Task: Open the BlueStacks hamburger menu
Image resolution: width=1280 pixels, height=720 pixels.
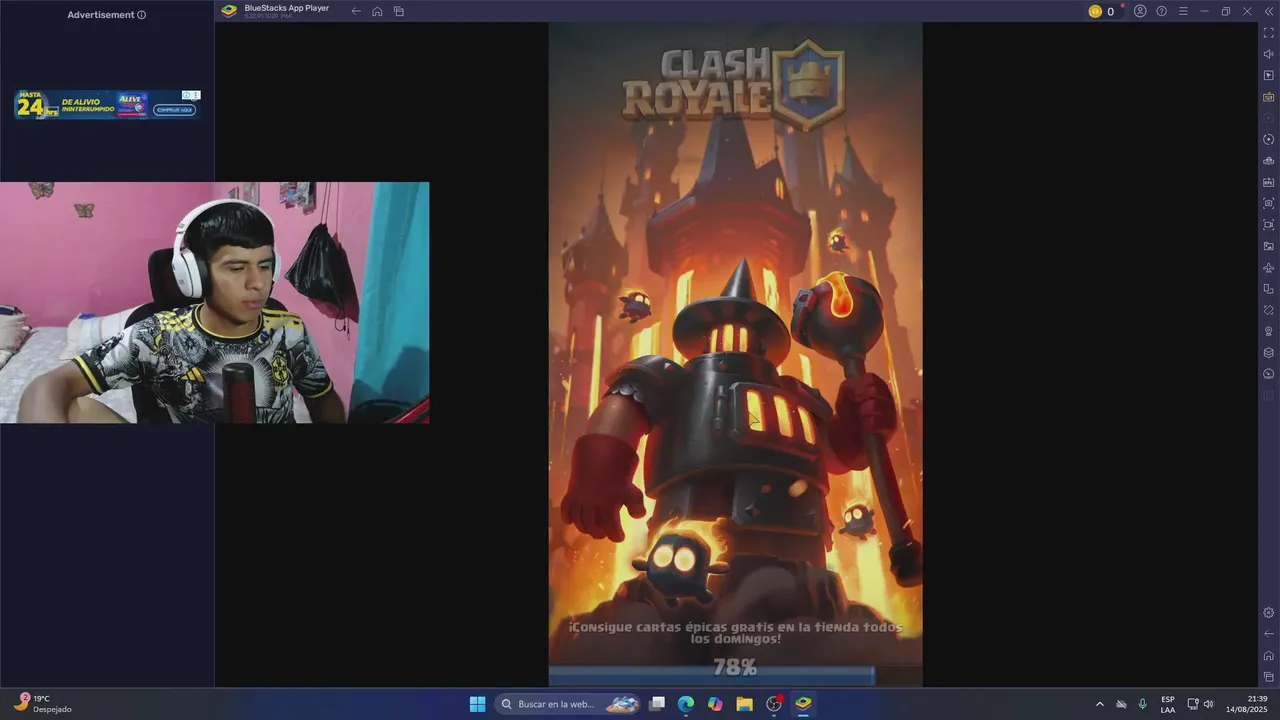Action: pos(1183,11)
